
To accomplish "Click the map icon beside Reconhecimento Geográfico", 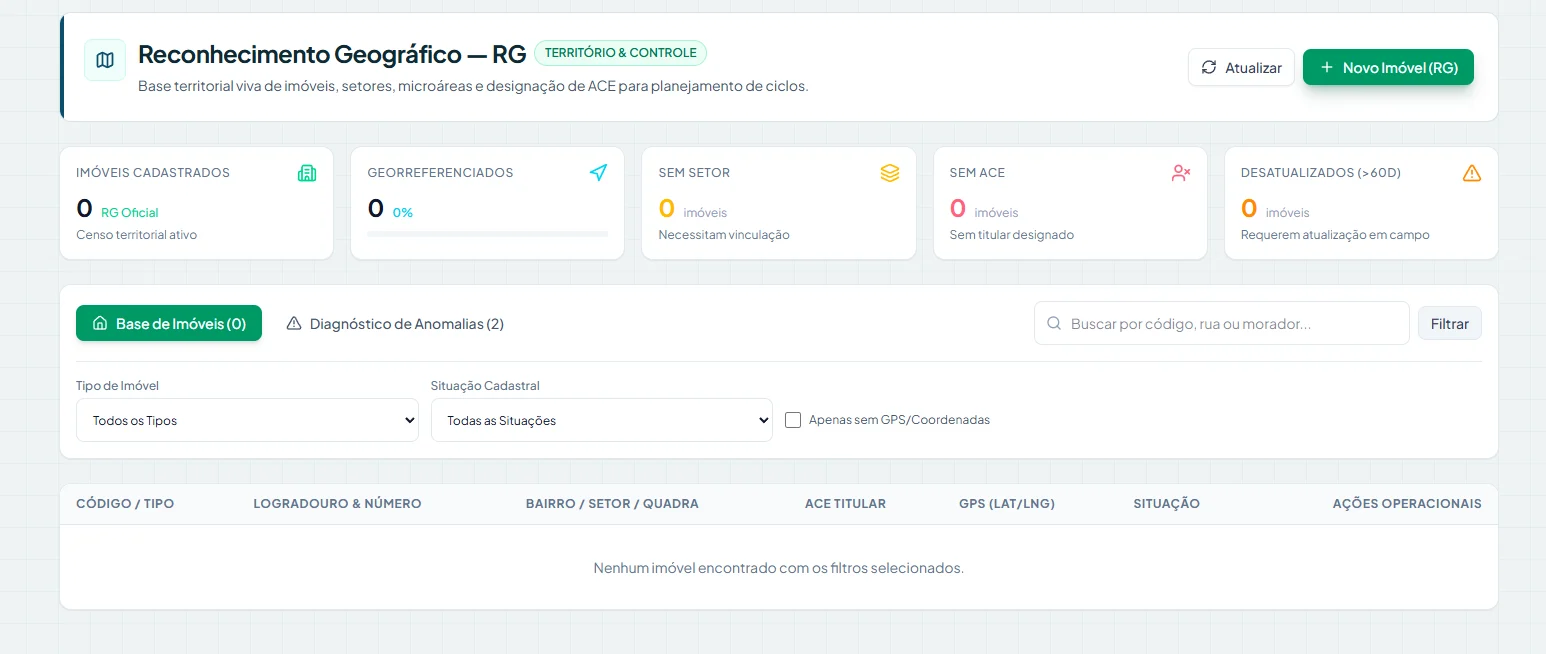I will [x=105, y=60].
